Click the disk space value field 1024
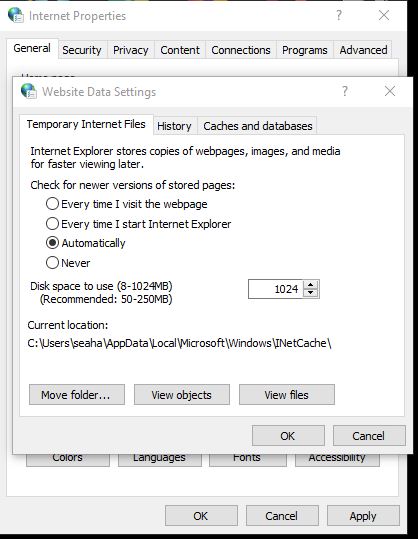Image resolution: width=418 pixels, height=539 pixels. tap(276, 289)
